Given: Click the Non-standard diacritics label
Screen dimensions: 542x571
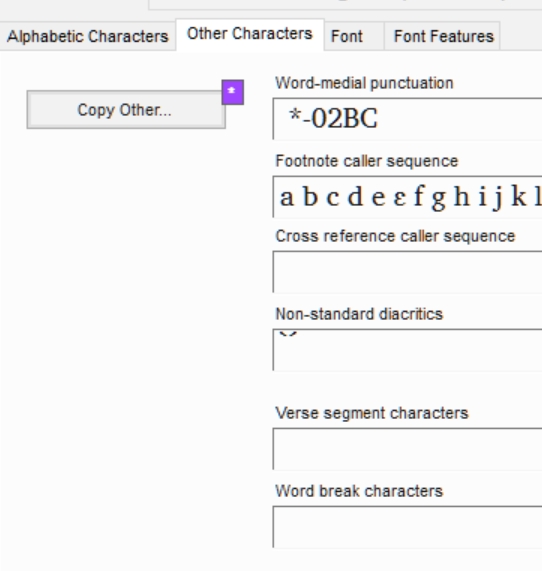Looking at the screenshot, I should pos(359,314).
